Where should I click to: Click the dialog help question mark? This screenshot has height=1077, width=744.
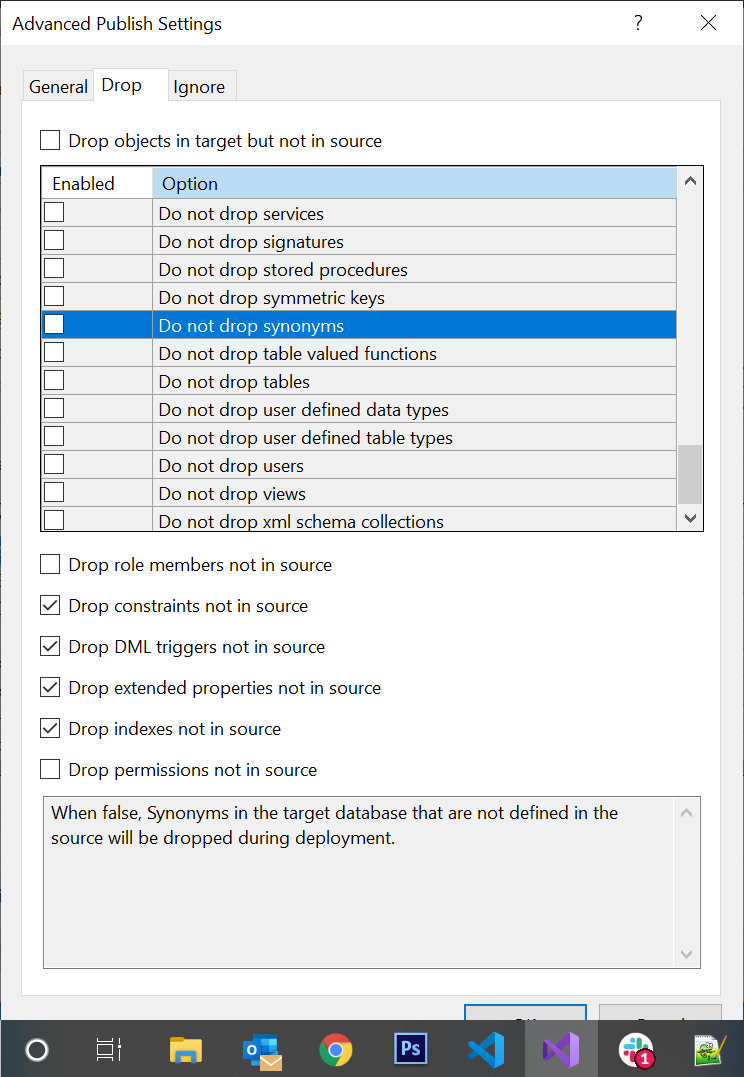click(x=638, y=23)
